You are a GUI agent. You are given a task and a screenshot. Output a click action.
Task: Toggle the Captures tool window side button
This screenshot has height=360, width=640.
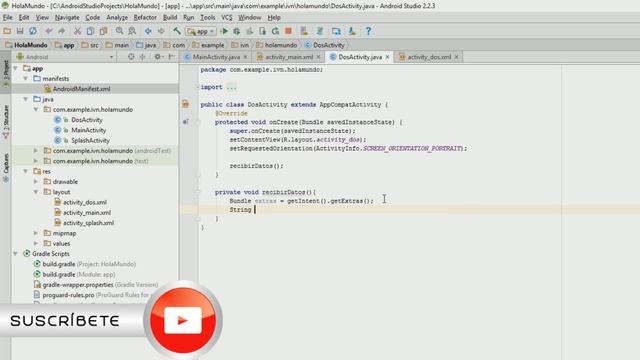[6, 168]
